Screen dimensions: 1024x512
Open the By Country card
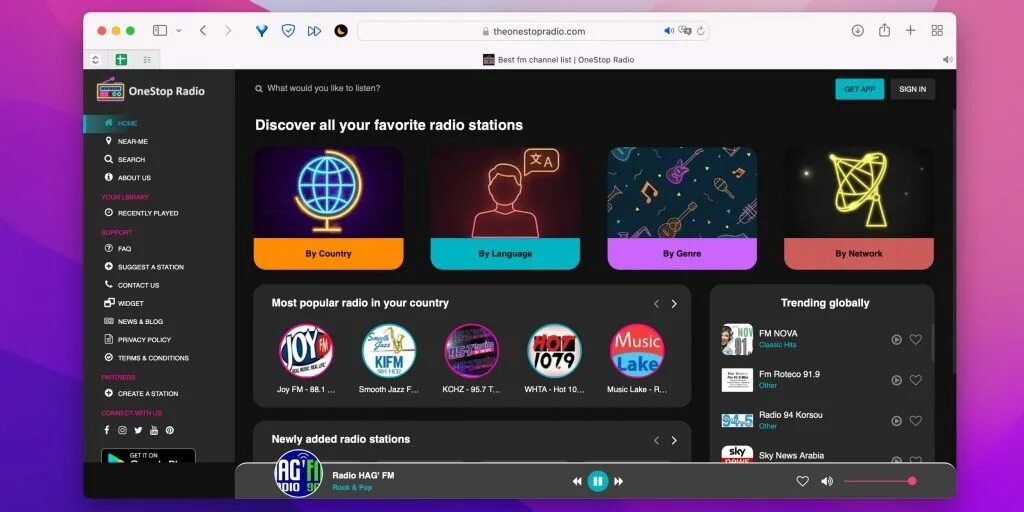[x=328, y=208]
